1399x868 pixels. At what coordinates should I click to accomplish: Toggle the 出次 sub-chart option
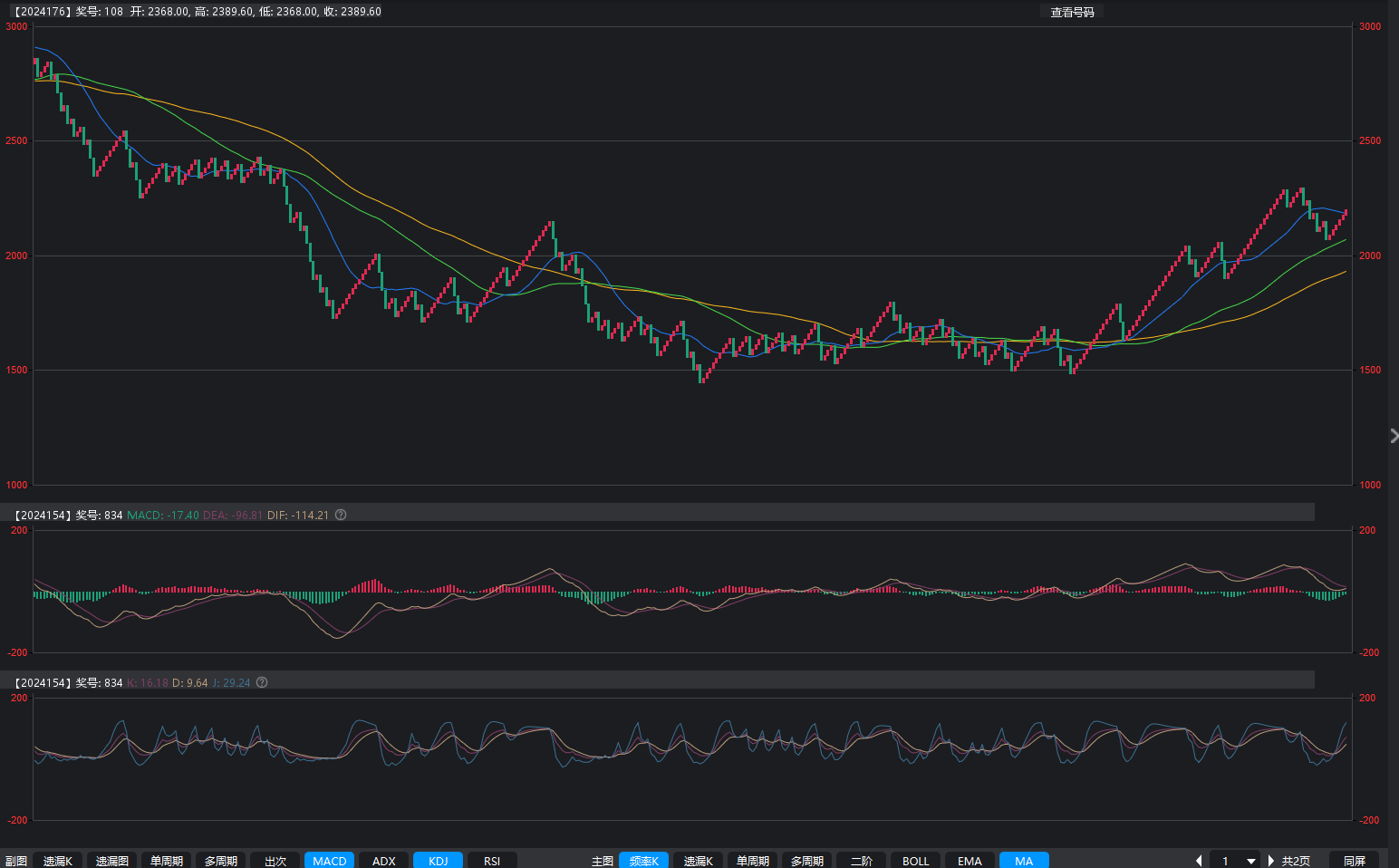point(275,861)
